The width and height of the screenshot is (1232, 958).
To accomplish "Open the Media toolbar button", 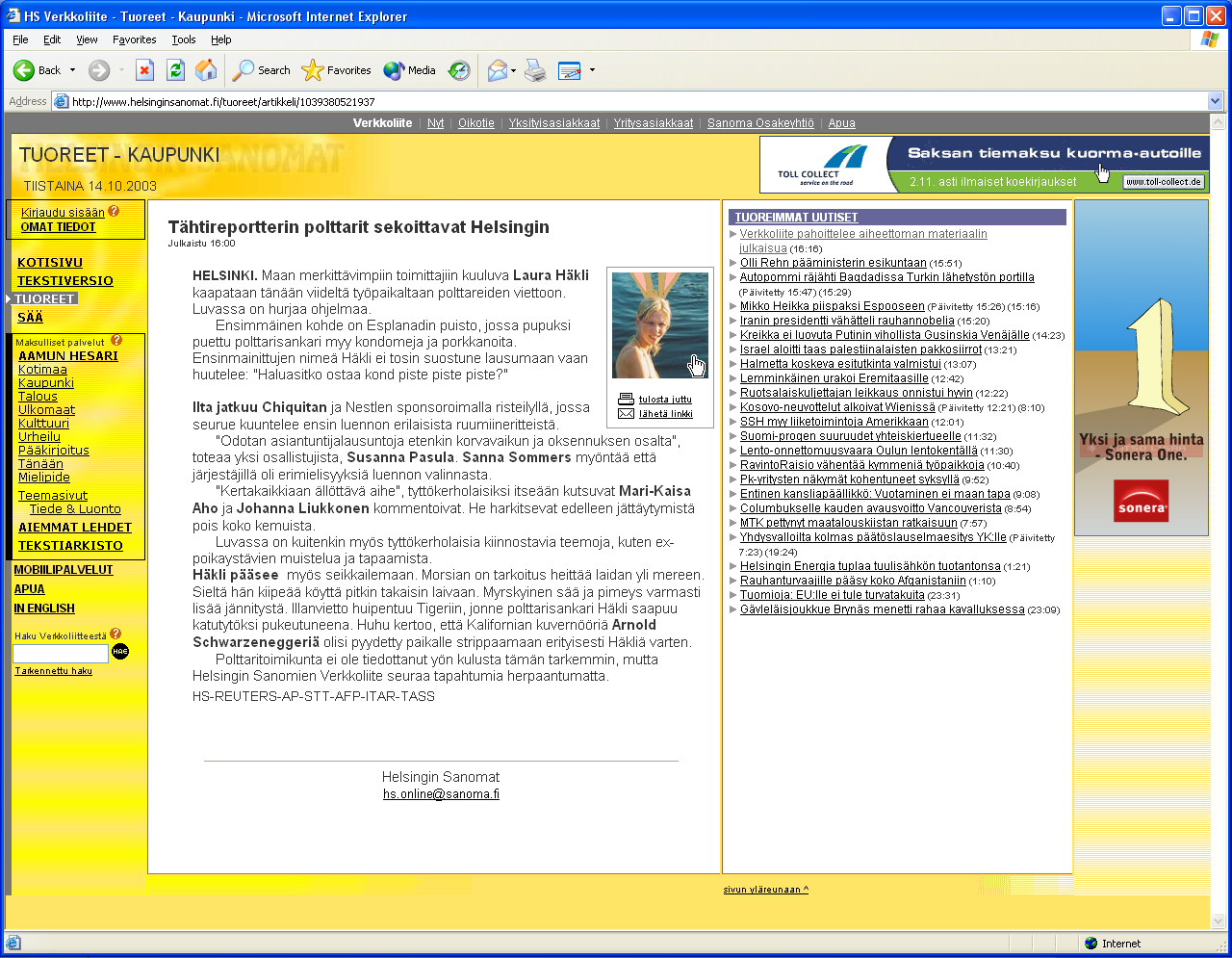I will click(410, 70).
